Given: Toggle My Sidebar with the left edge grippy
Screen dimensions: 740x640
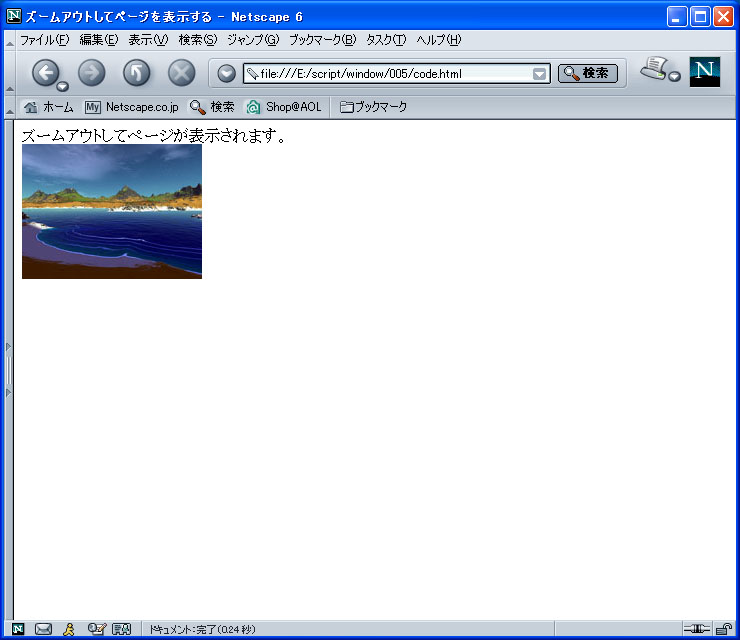Looking at the screenshot, I should point(8,370).
